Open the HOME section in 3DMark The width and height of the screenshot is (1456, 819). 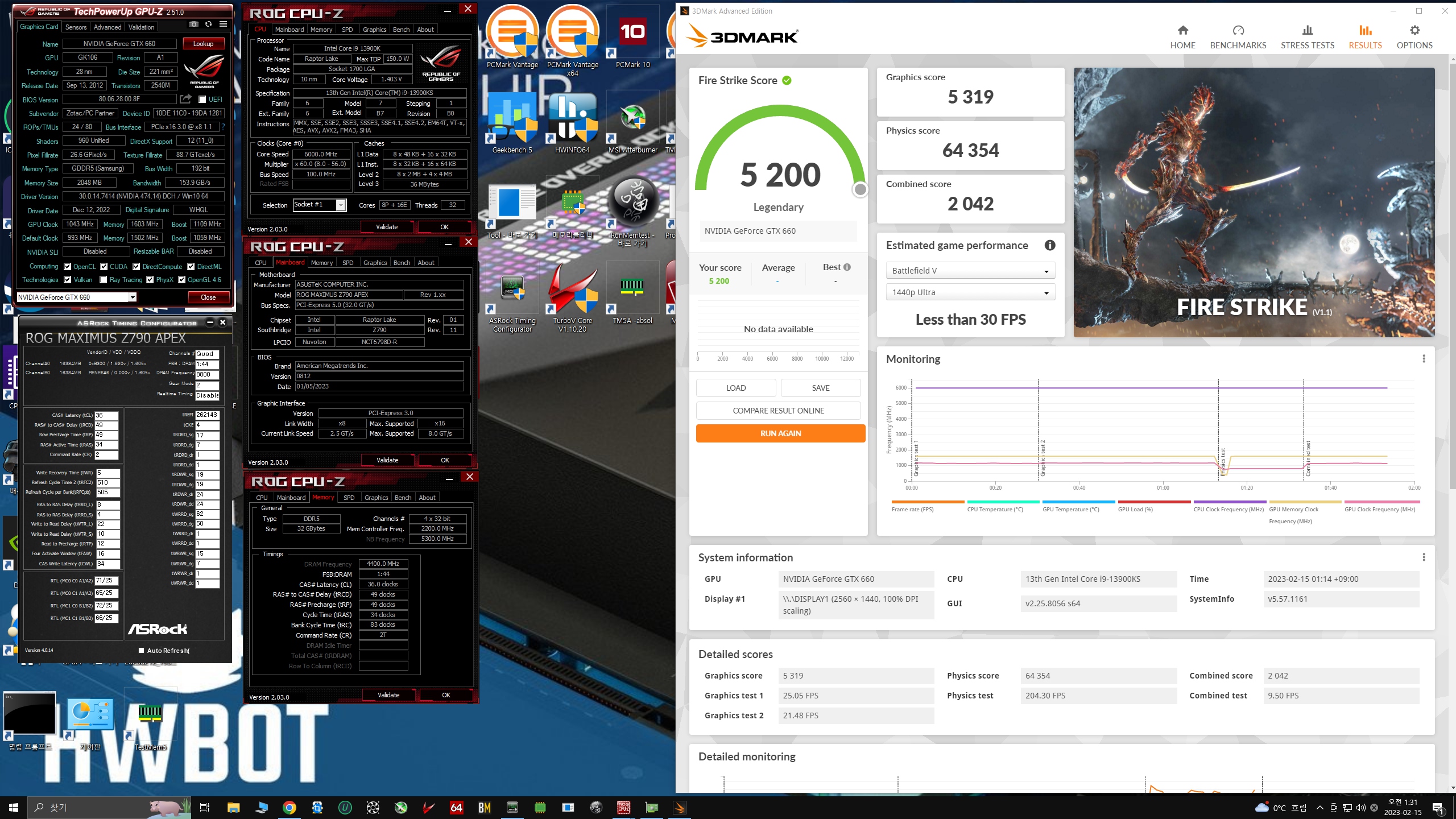[1182, 37]
